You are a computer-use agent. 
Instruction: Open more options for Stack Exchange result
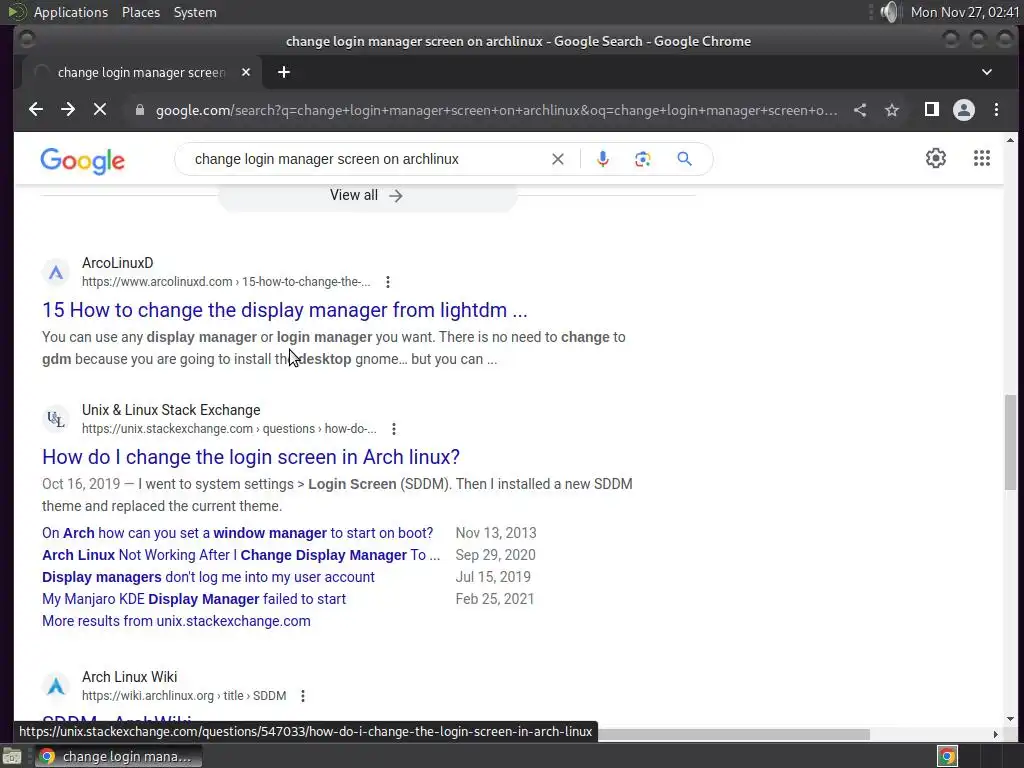[394, 429]
